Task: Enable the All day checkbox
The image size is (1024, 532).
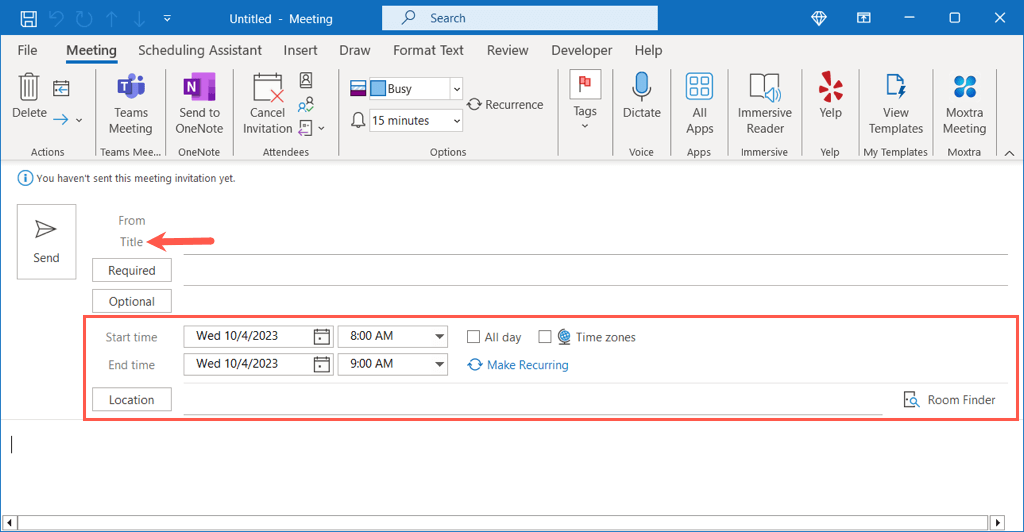Action: [474, 337]
